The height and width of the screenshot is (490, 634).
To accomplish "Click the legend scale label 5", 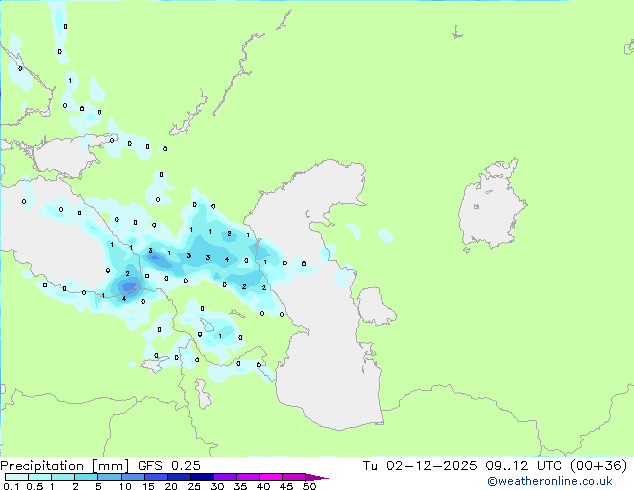I will point(98,486).
